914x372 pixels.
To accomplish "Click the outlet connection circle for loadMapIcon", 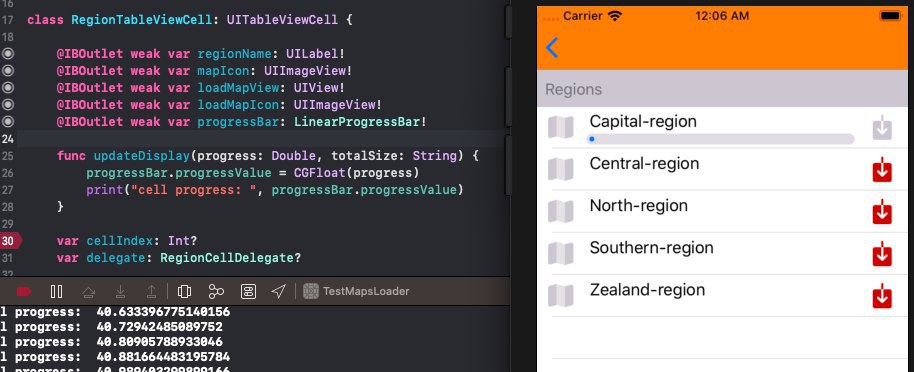I will [x=8, y=104].
